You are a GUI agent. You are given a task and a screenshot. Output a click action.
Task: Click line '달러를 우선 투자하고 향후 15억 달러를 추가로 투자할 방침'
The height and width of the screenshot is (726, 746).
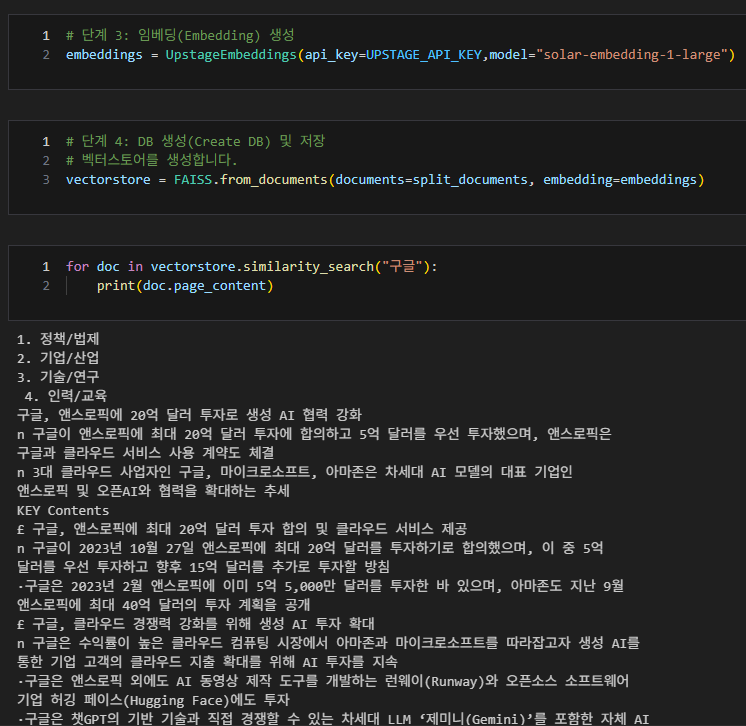click(x=203, y=567)
